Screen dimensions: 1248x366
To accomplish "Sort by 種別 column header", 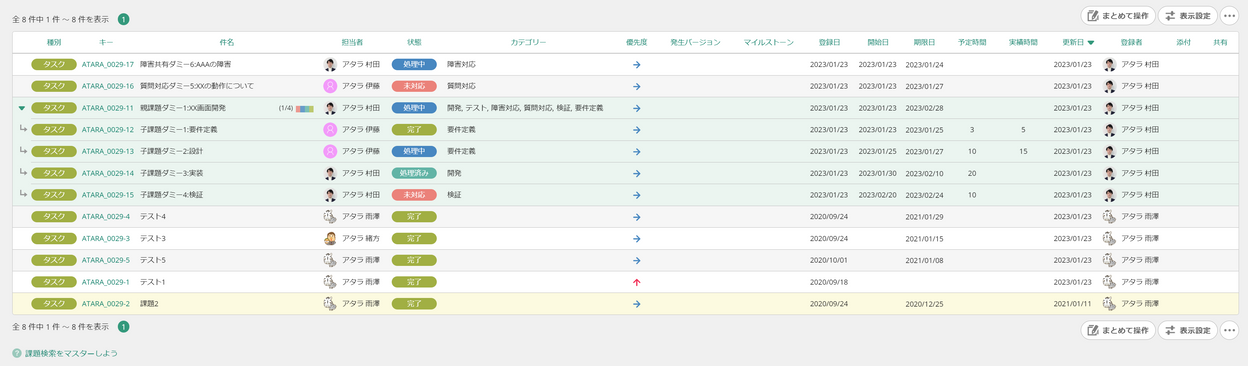I will coord(54,42).
